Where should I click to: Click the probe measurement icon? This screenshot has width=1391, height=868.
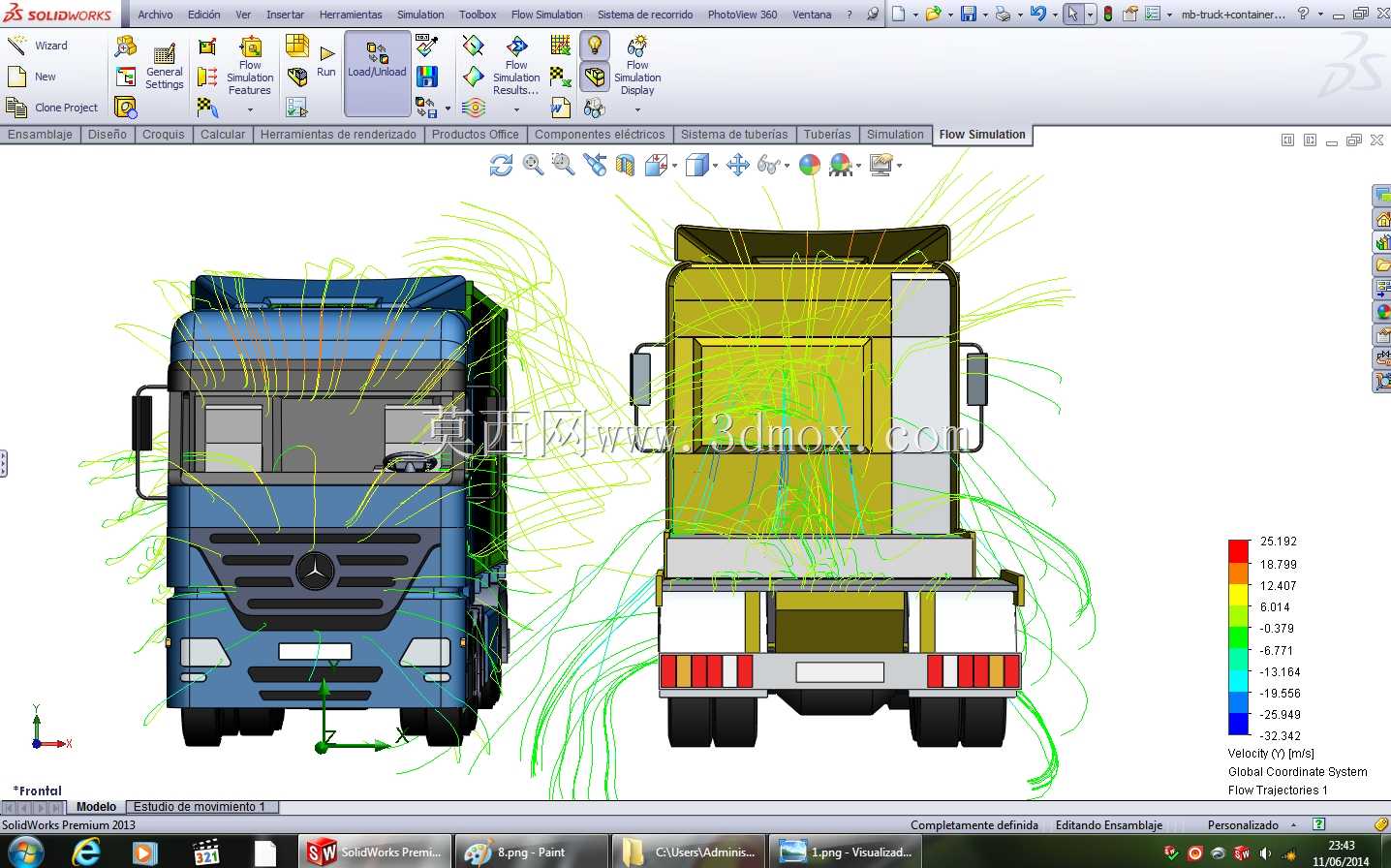point(426,45)
